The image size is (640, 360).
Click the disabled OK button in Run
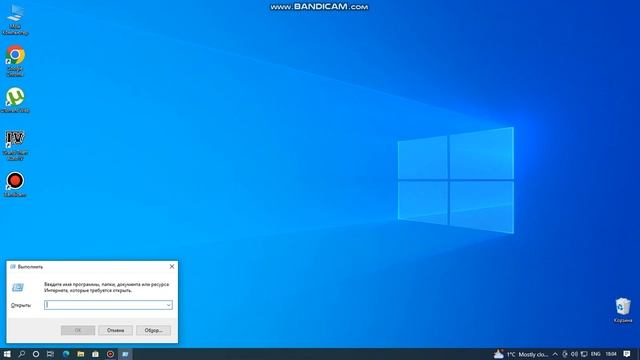(x=78, y=330)
